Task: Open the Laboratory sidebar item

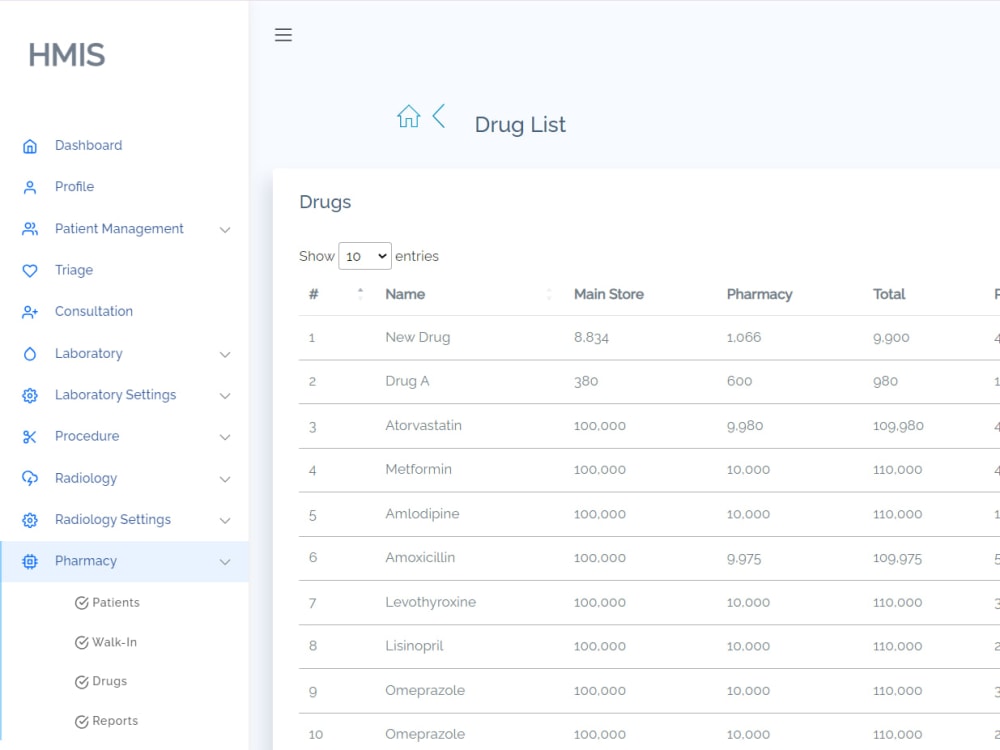Action: click(89, 353)
